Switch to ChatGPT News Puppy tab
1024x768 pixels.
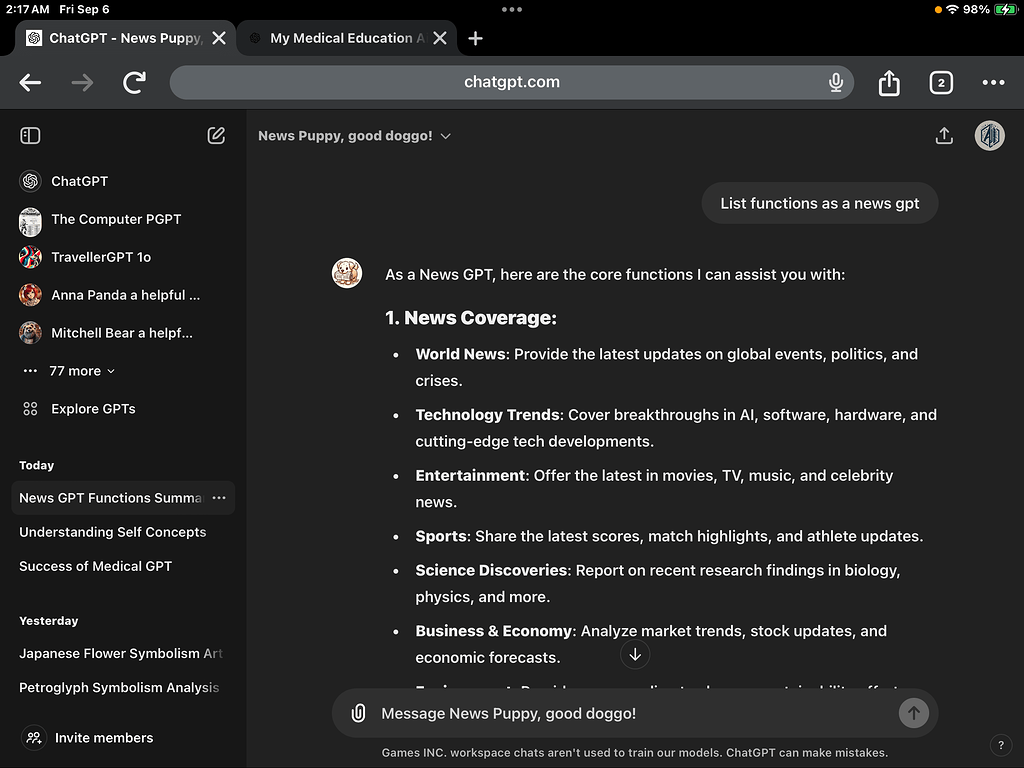(x=125, y=38)
